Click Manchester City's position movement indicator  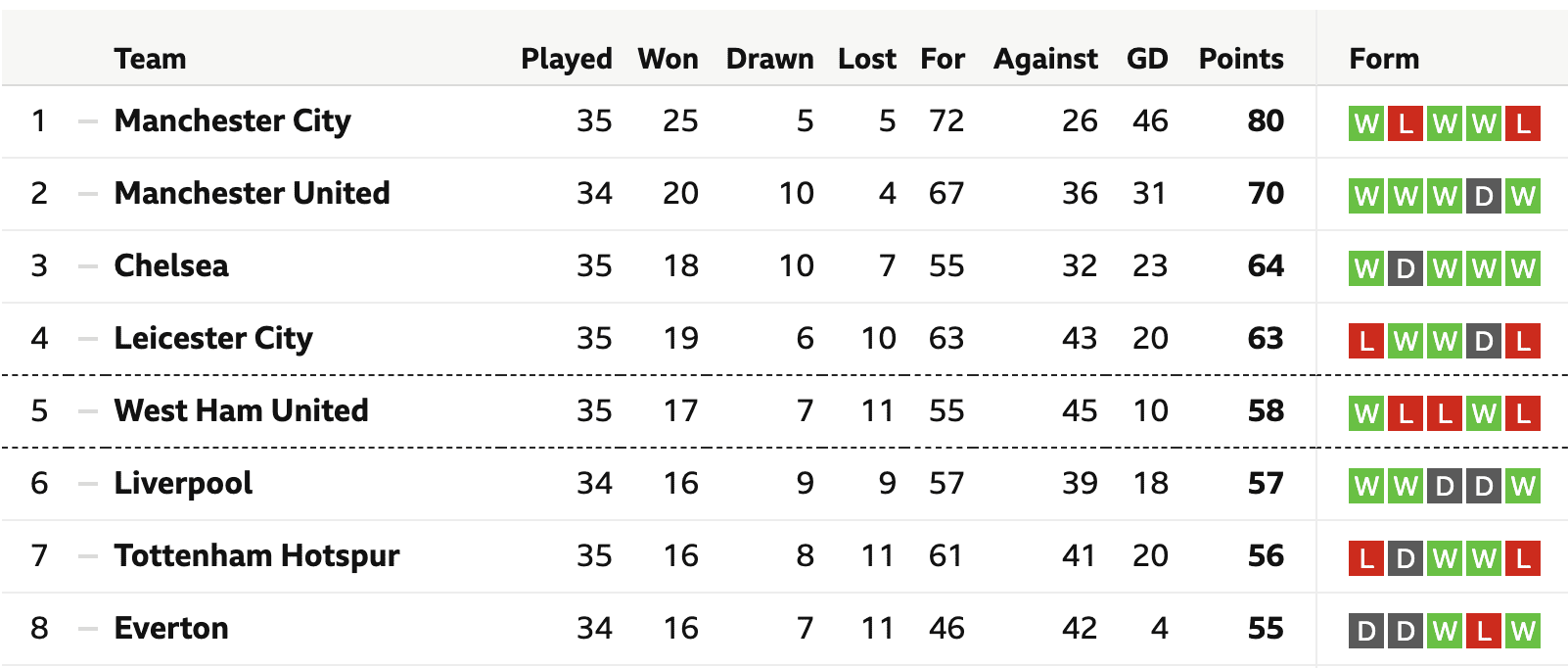pyautogui.click(x=88, y=120)
